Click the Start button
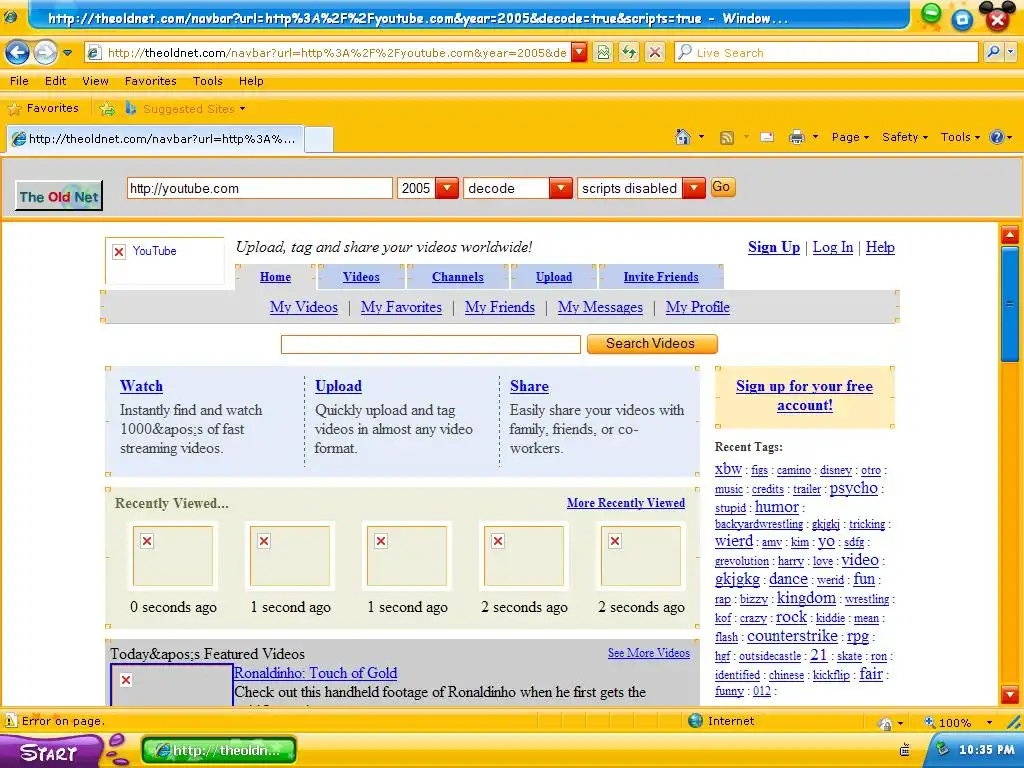Screen dimensions: 1024x768 [x=49, y=752]
